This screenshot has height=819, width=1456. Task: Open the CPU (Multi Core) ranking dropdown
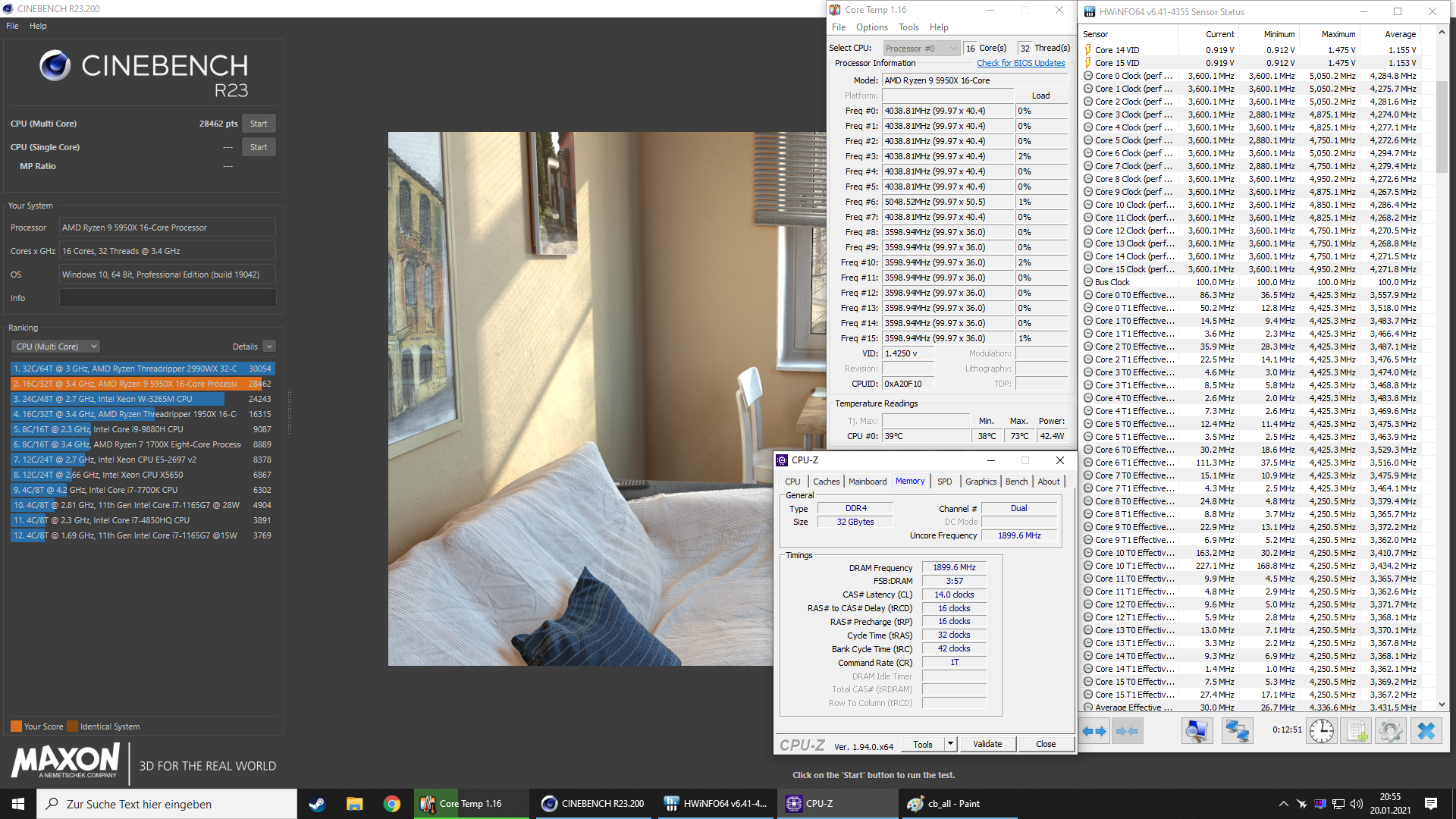[55, 347]
